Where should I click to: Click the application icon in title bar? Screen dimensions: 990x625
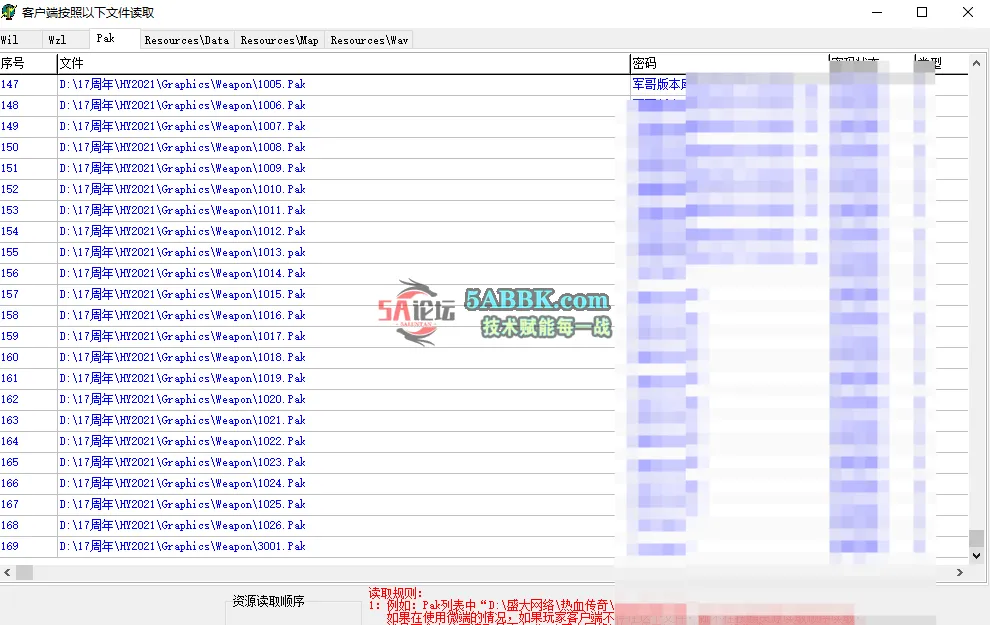tap(9, 12)
